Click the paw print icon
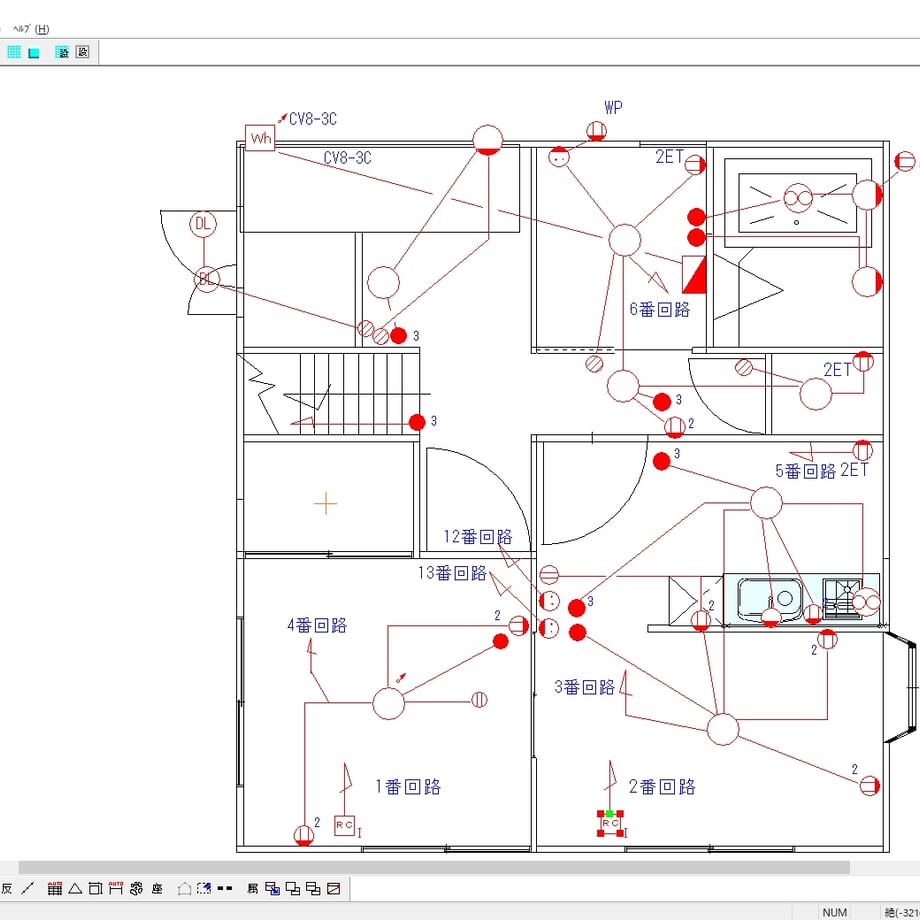This screenshot has height=920, width=920. click(x=136, y=888)
